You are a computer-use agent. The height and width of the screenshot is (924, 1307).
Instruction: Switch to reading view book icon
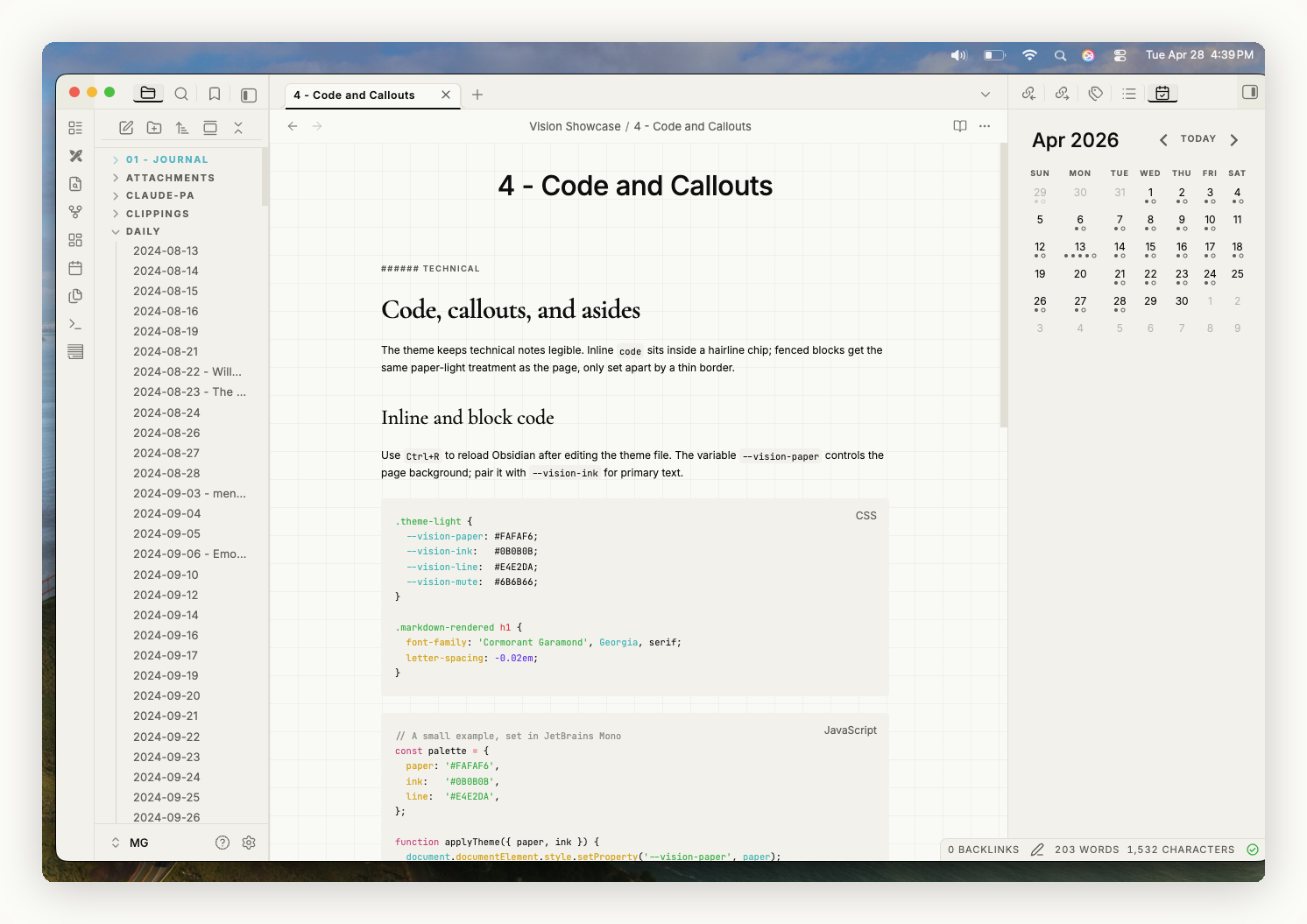[960, 126]
